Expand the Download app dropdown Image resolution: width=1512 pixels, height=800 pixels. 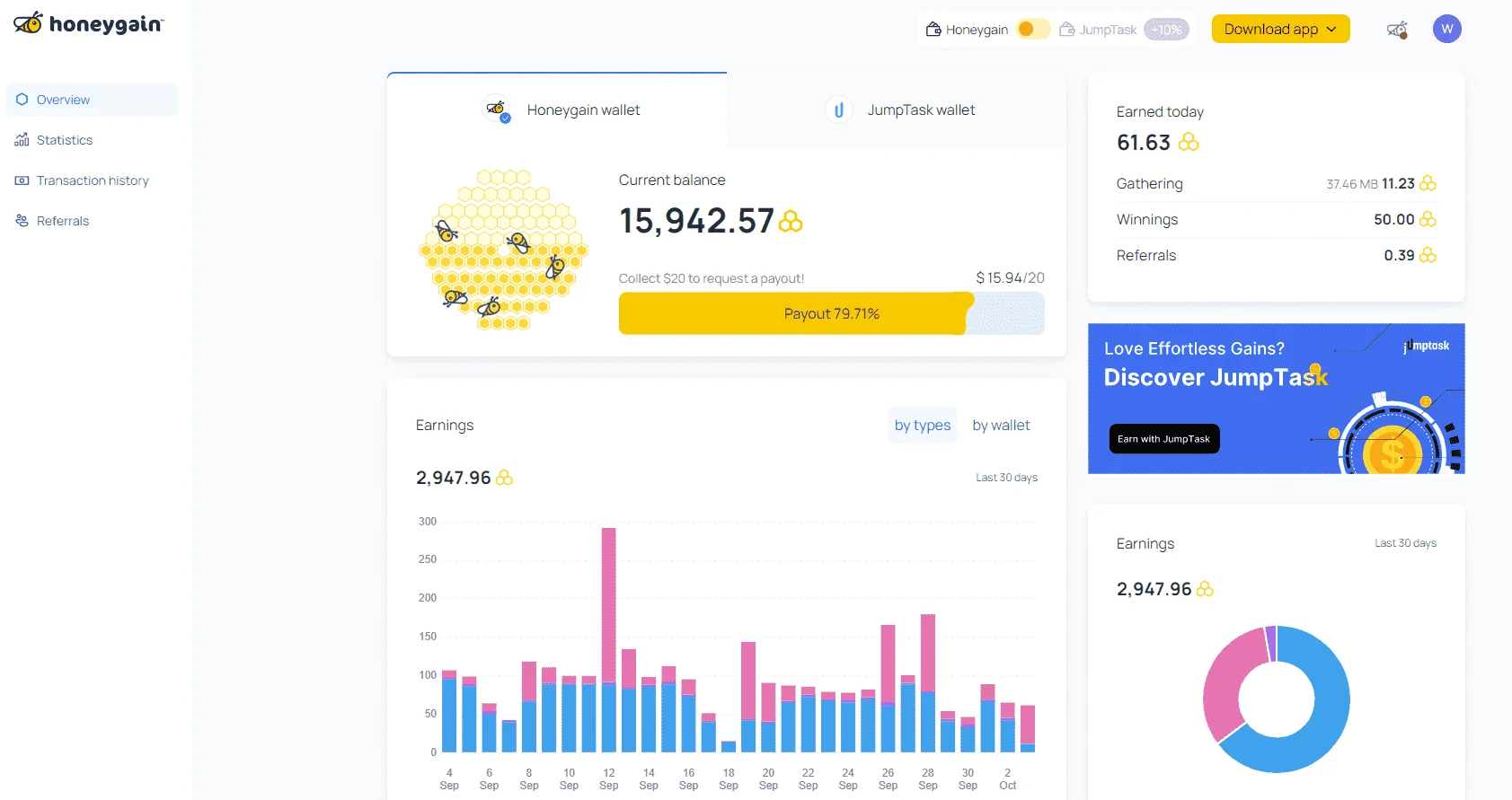click(x=1280, y=29)
